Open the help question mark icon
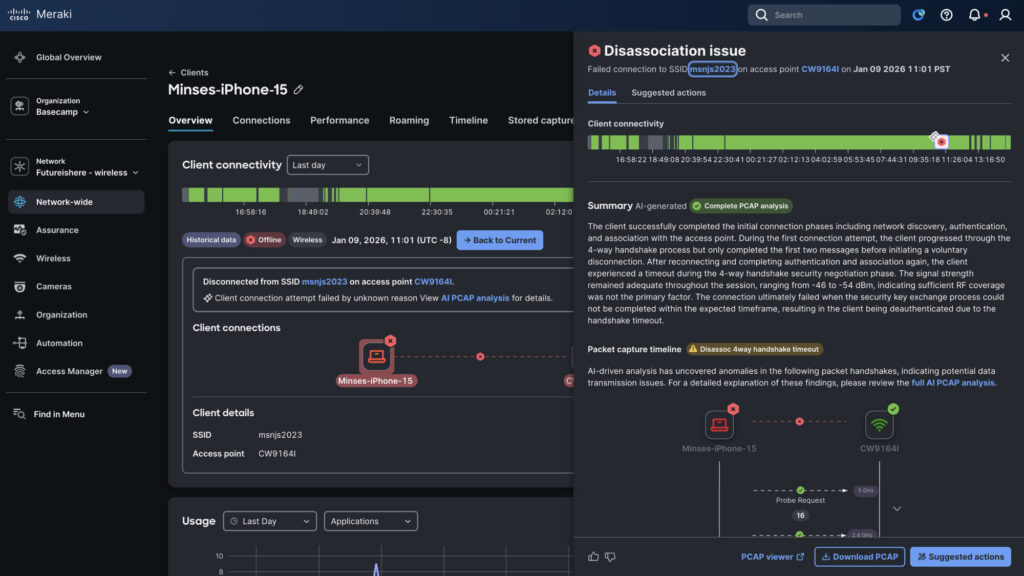This screenshot has height=576, width=1024. pyautogui.click(x=946, y=15)
